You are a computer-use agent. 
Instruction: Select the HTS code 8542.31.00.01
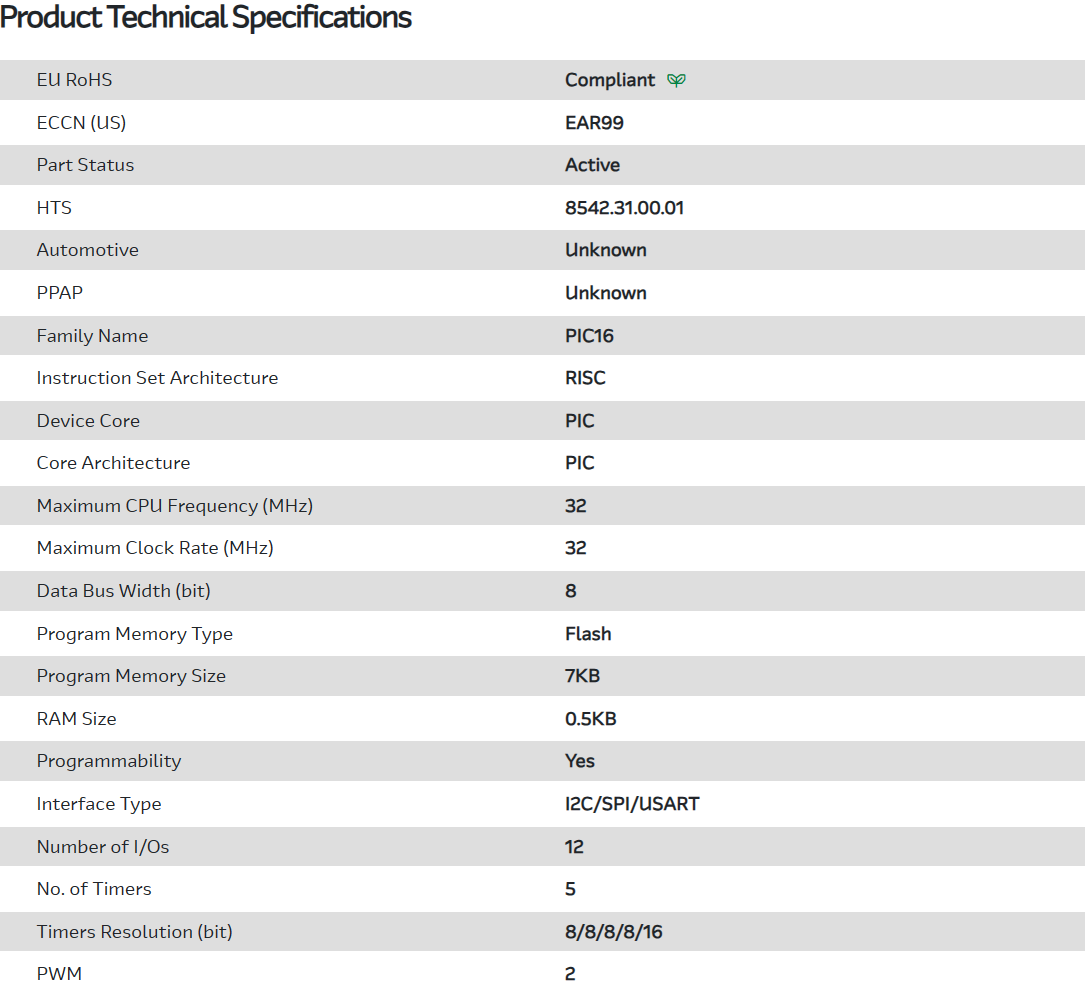click(x=624, y=208)
